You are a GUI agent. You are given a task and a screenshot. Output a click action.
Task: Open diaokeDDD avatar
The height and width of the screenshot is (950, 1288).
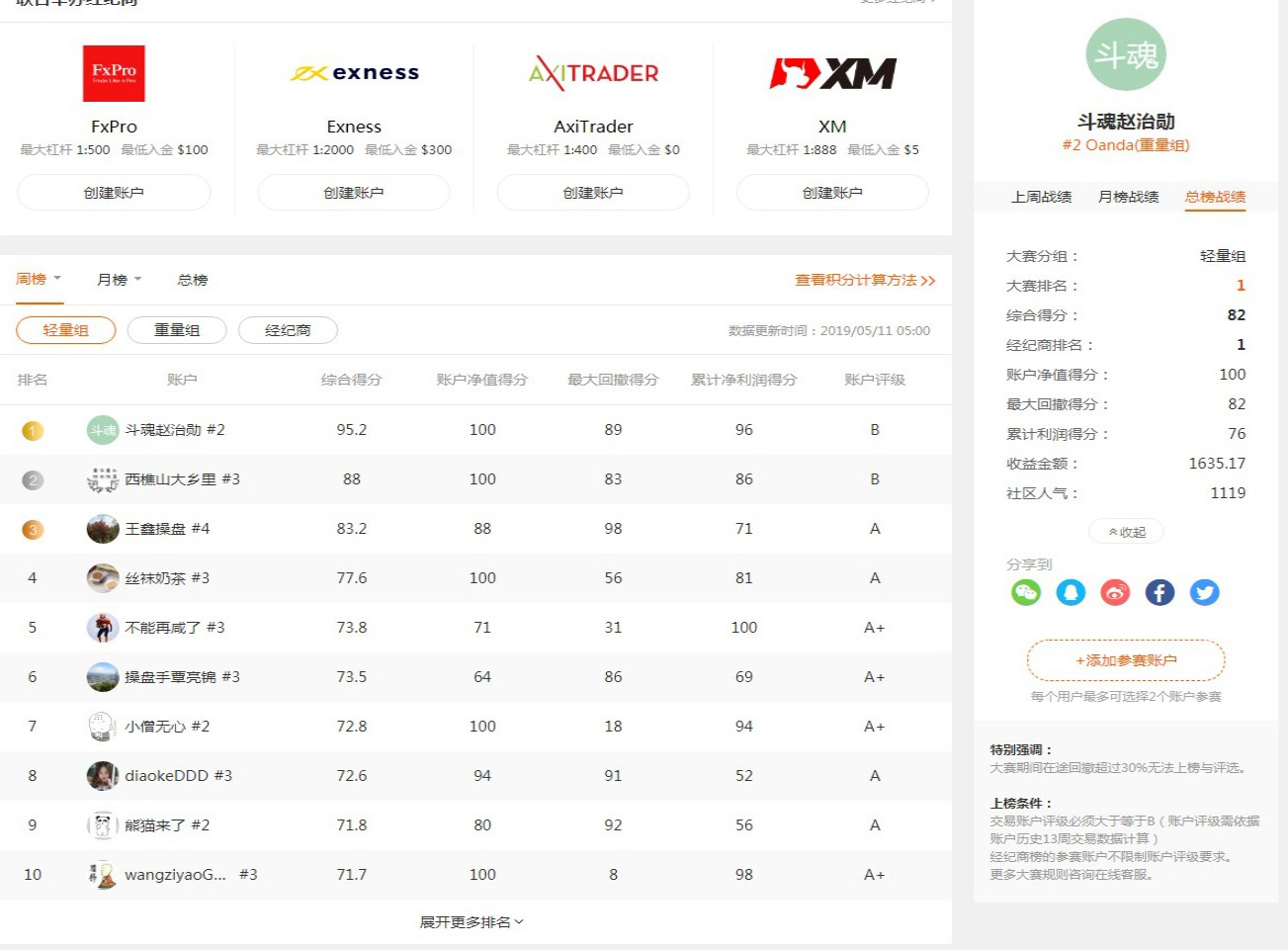(103, 776)
